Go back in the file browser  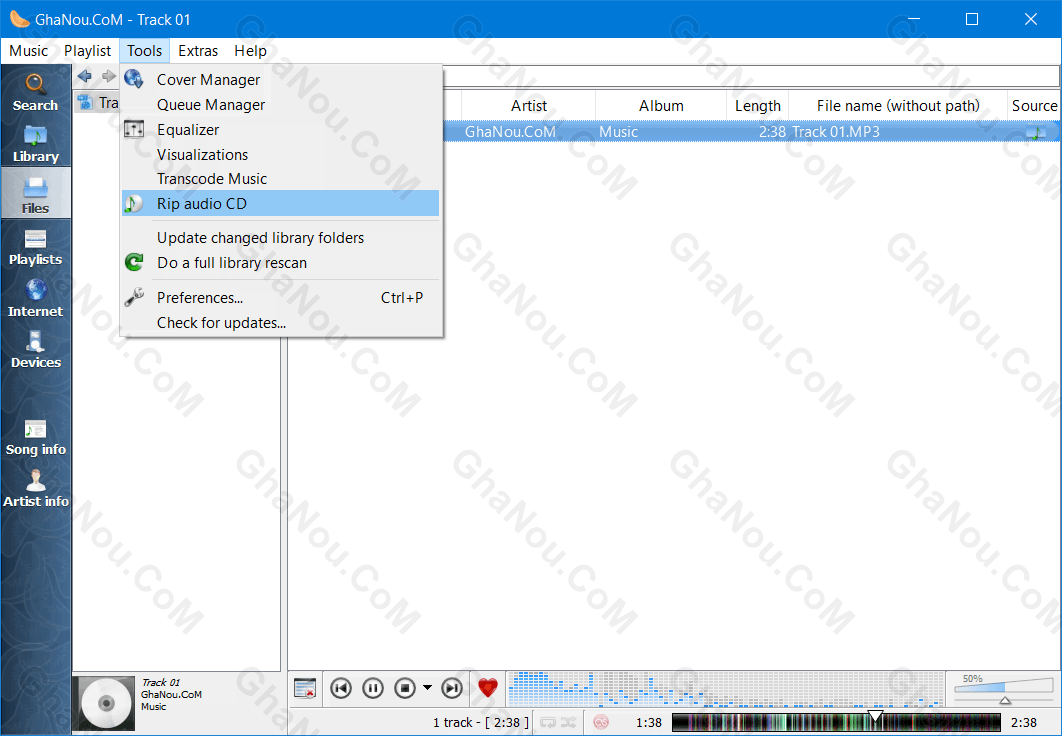pyautogui.click(x=85, y=76)
